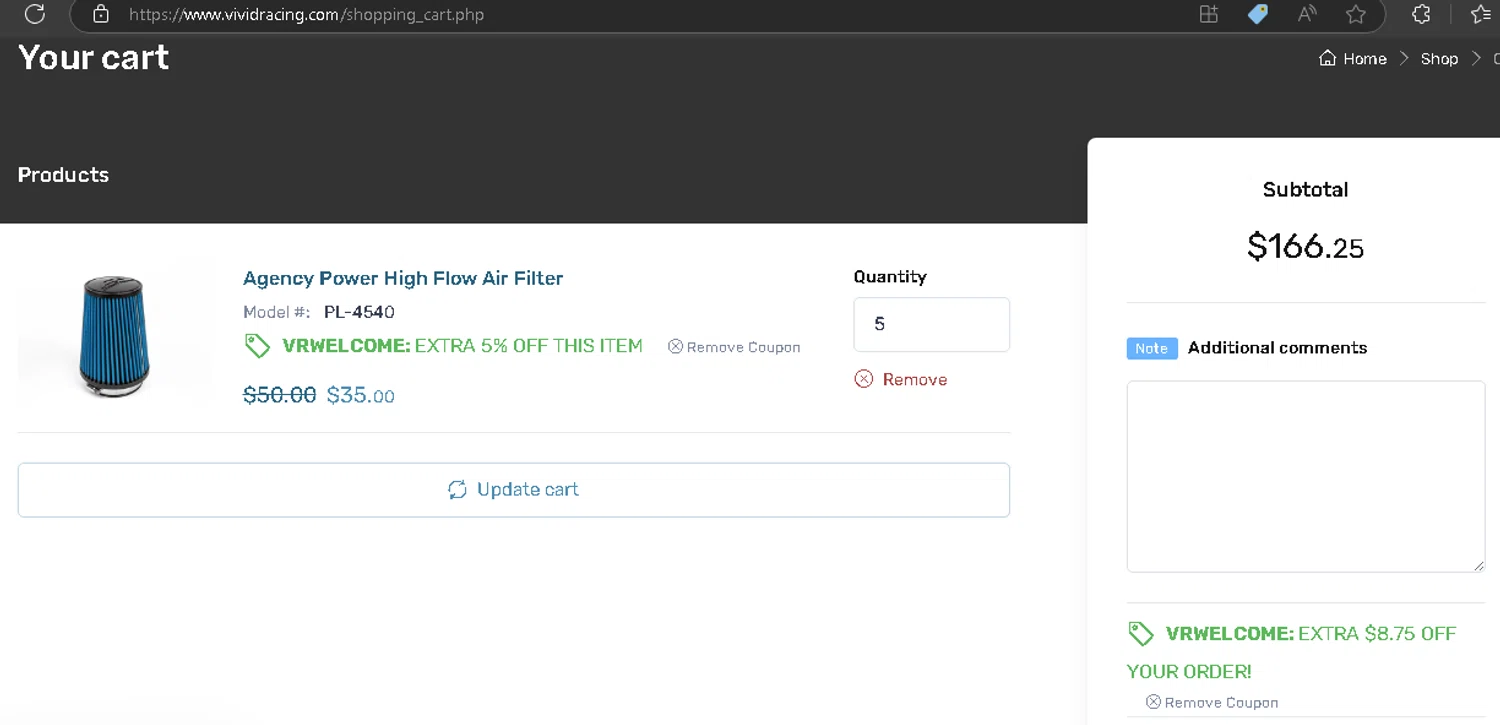Click the Quantity input field

coord(931,324)
